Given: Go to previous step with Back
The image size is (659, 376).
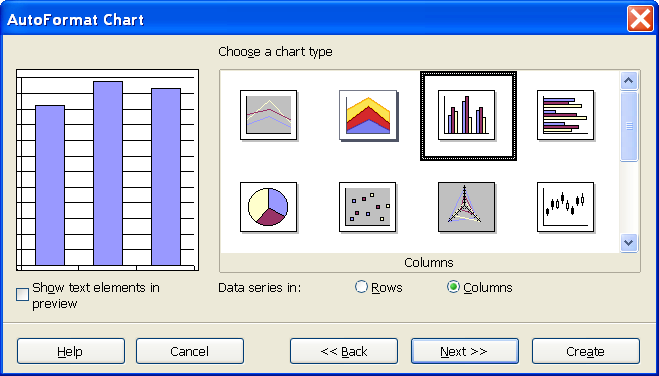Looking at the screenshot, I should (344, 351).
